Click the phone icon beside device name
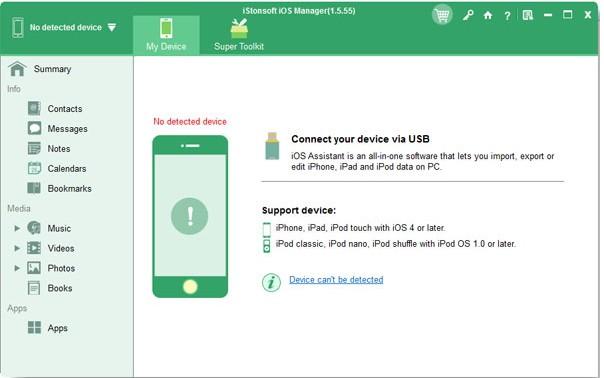 click(x=18, y=27)
